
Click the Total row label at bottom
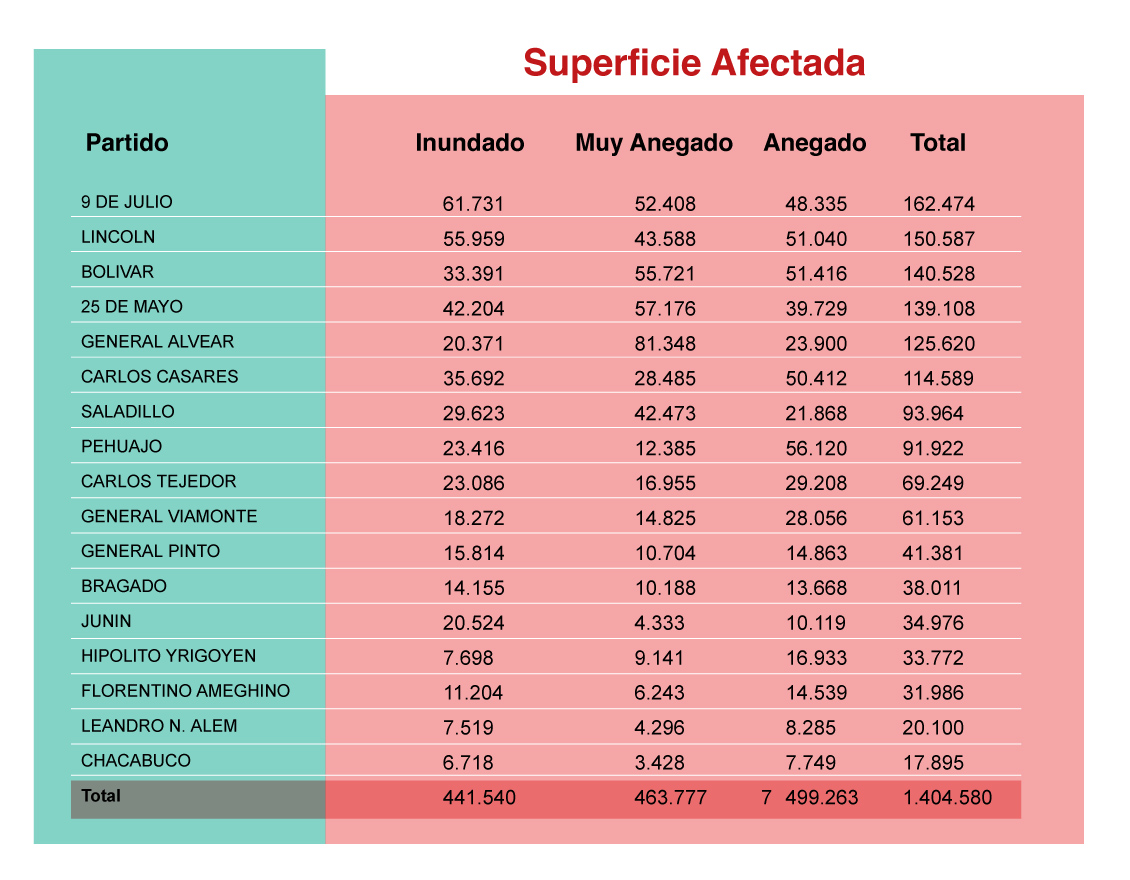[101, 796]
